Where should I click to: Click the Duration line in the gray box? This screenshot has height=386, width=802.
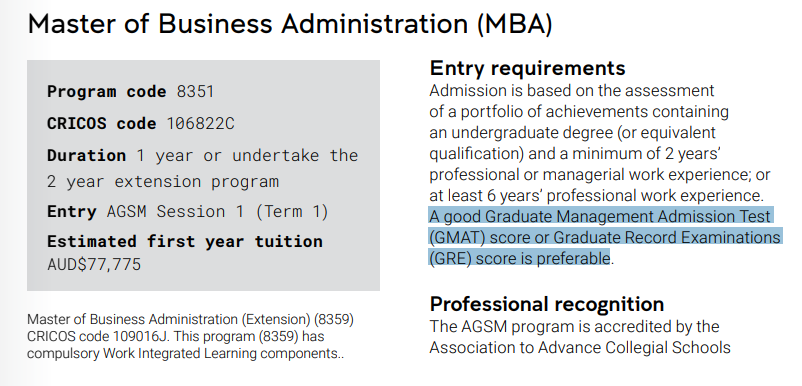tap(203, 155)
